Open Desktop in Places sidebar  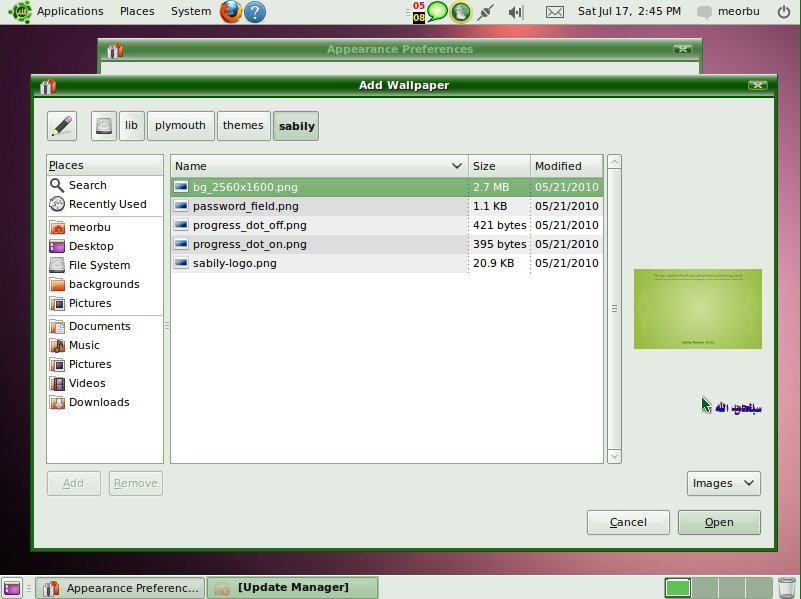tap(105, 246)
